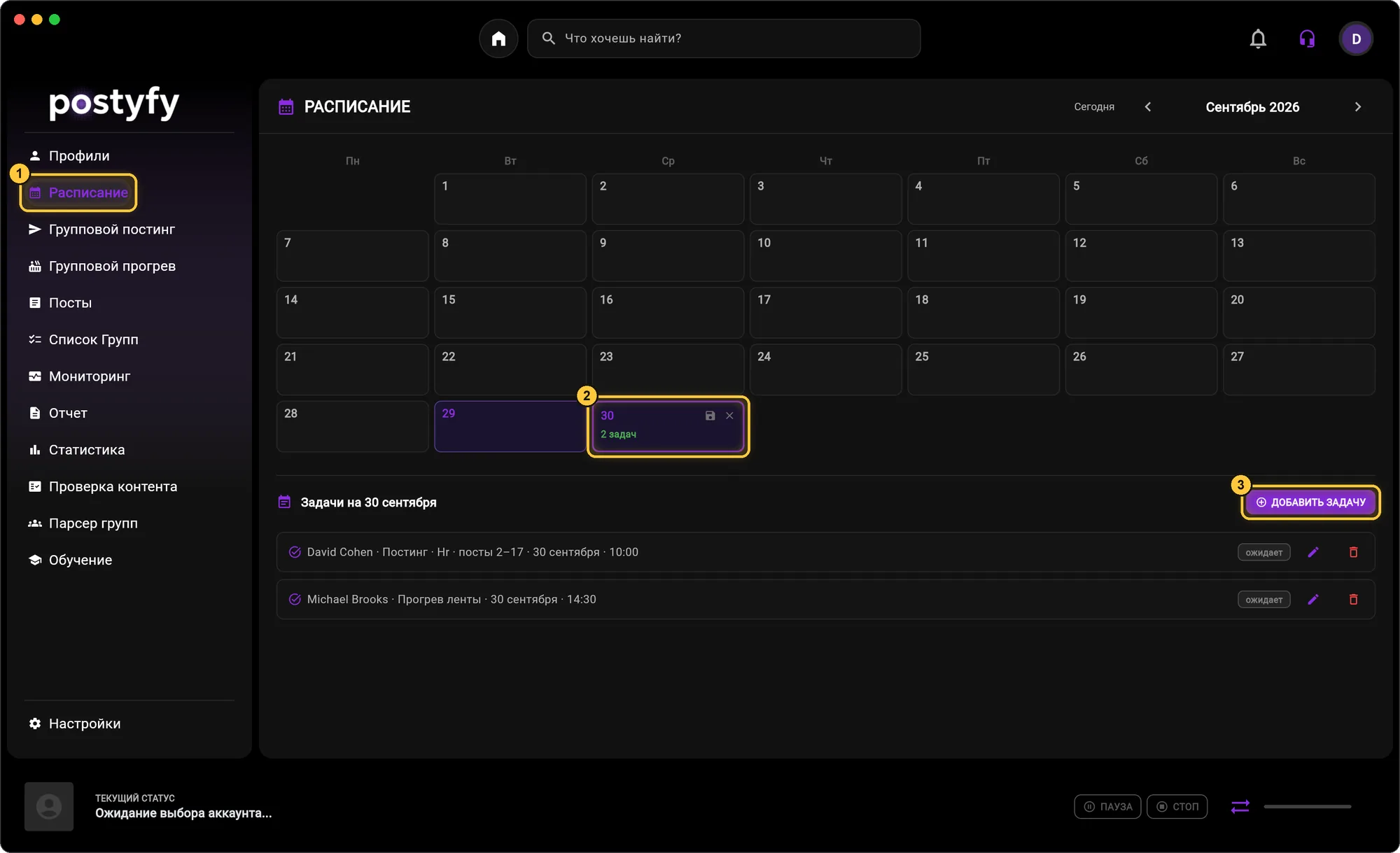Screen dimensions: 1400x853
Task: Close the day 30 selection with X
Action: pyautogui.click(x=729, y=416)
